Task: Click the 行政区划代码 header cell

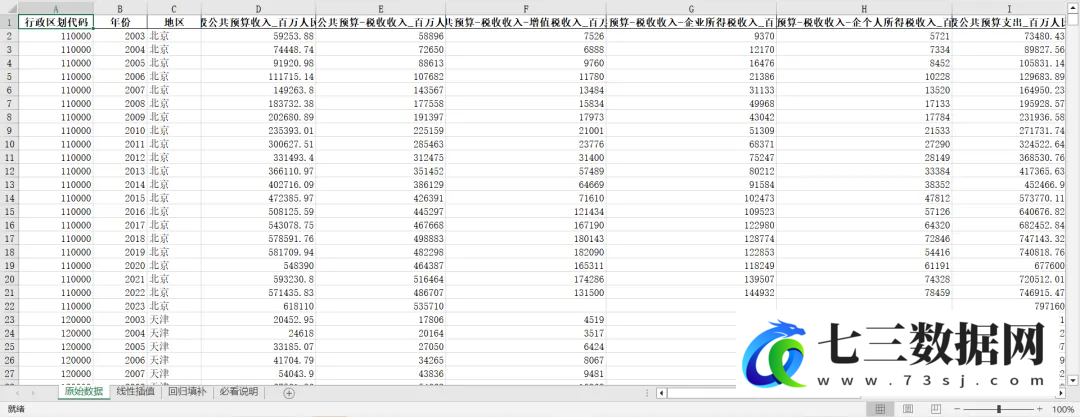Action: click(56, 21)
